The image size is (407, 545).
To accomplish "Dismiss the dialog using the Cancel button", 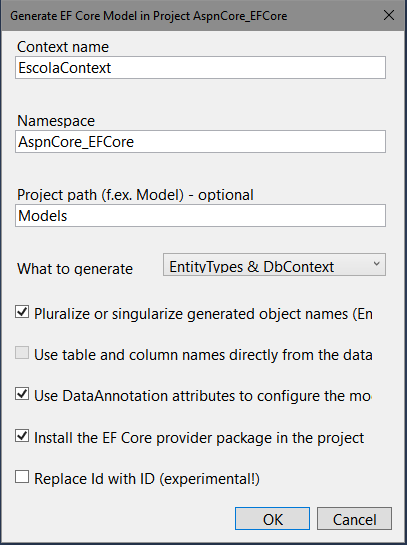I will pos(354,519).
